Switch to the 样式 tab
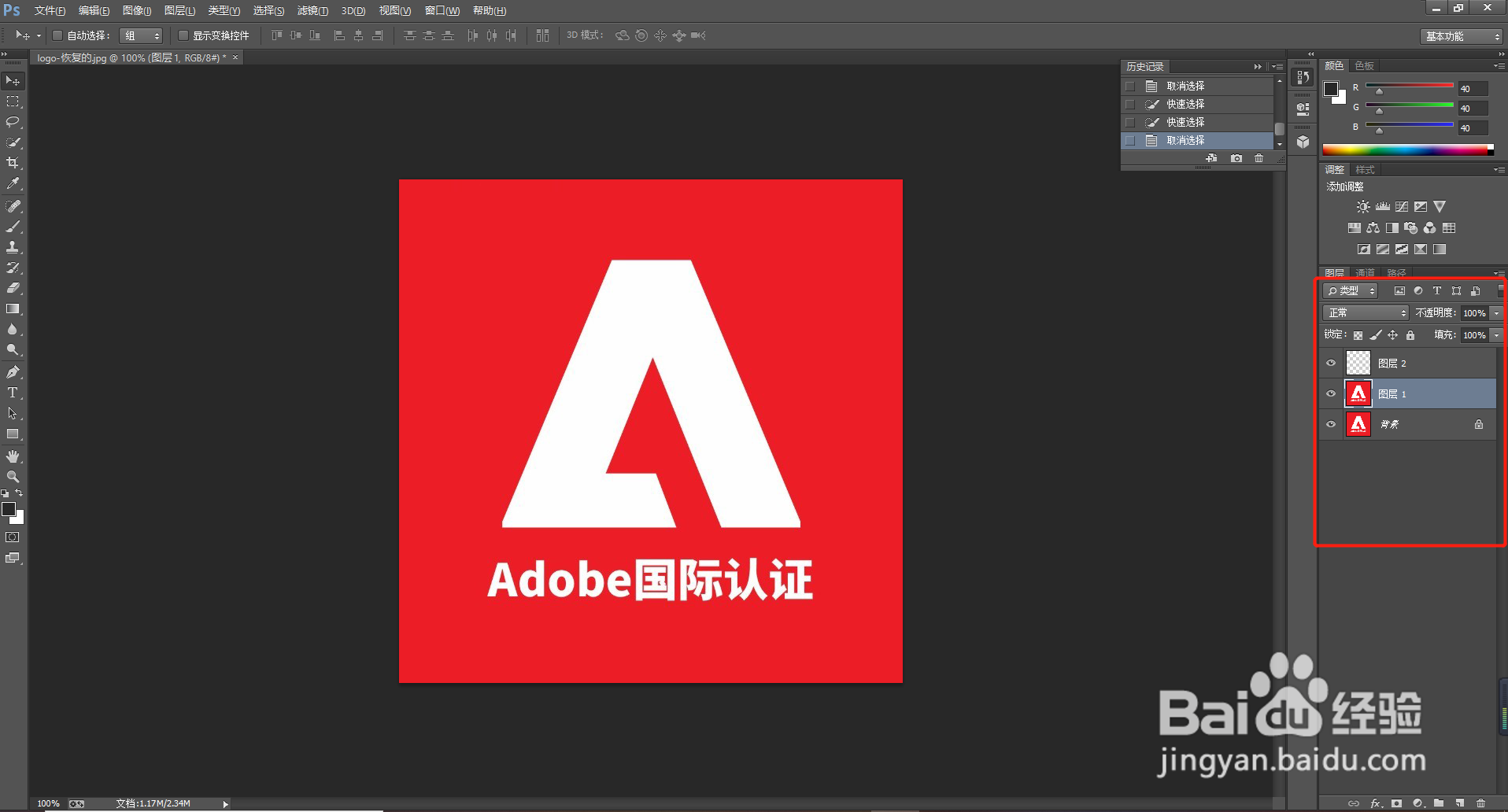This screenshot has height=812, width=1508. (x=1365, y=170)
